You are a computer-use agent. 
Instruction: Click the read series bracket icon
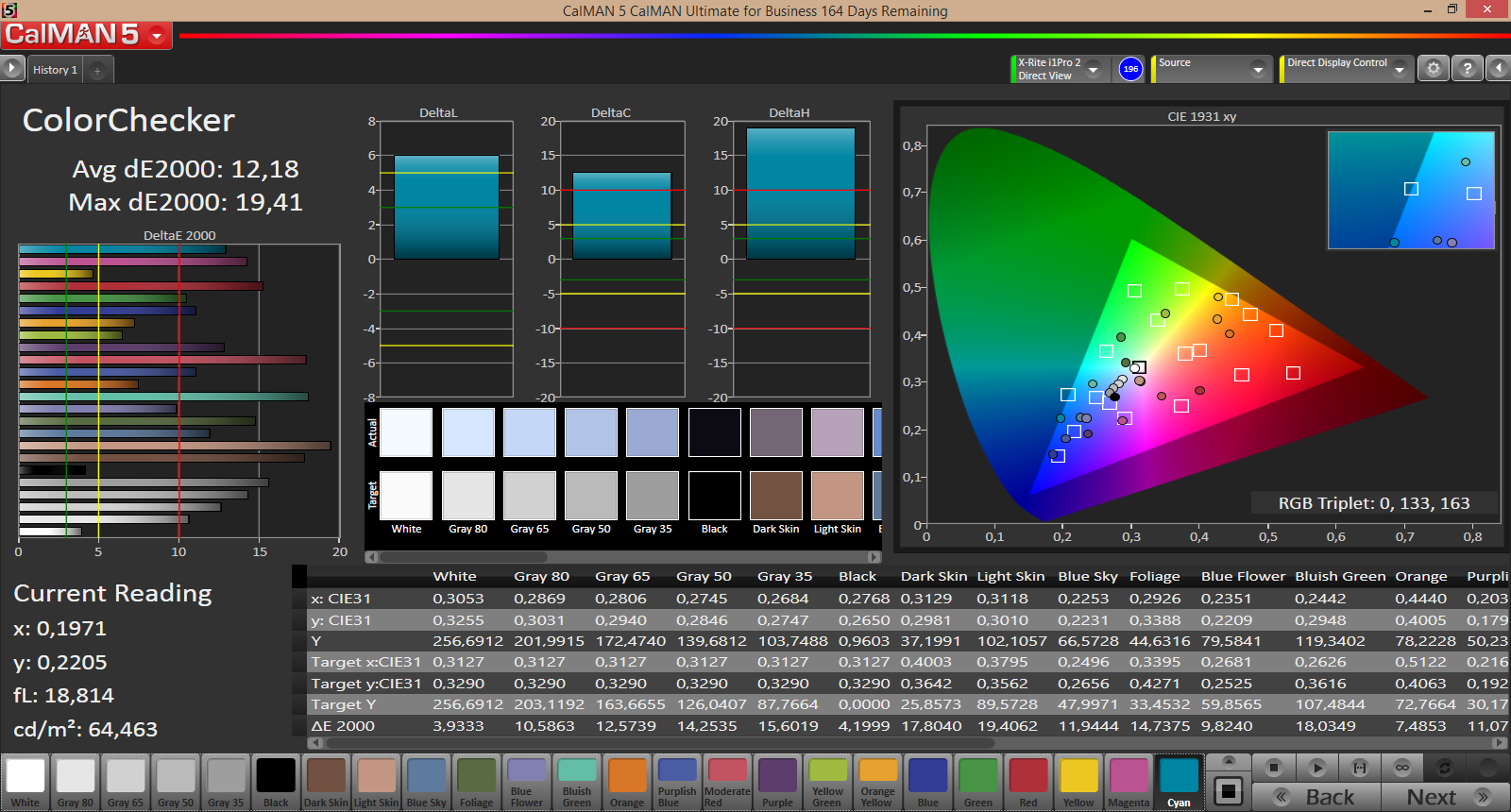coord(1359,768)
